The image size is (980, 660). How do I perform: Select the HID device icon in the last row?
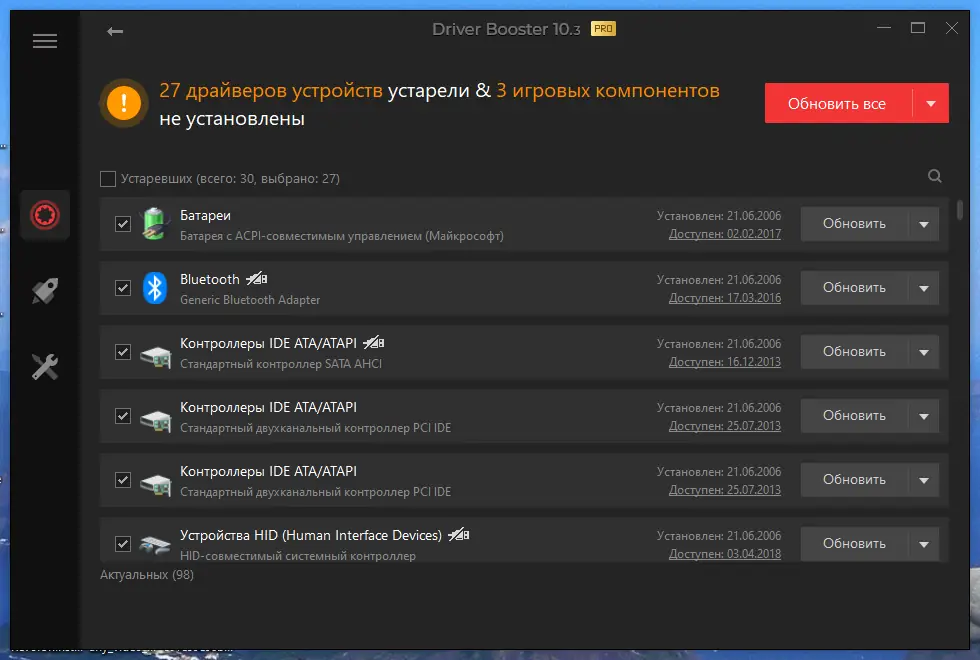pos(154,543)
